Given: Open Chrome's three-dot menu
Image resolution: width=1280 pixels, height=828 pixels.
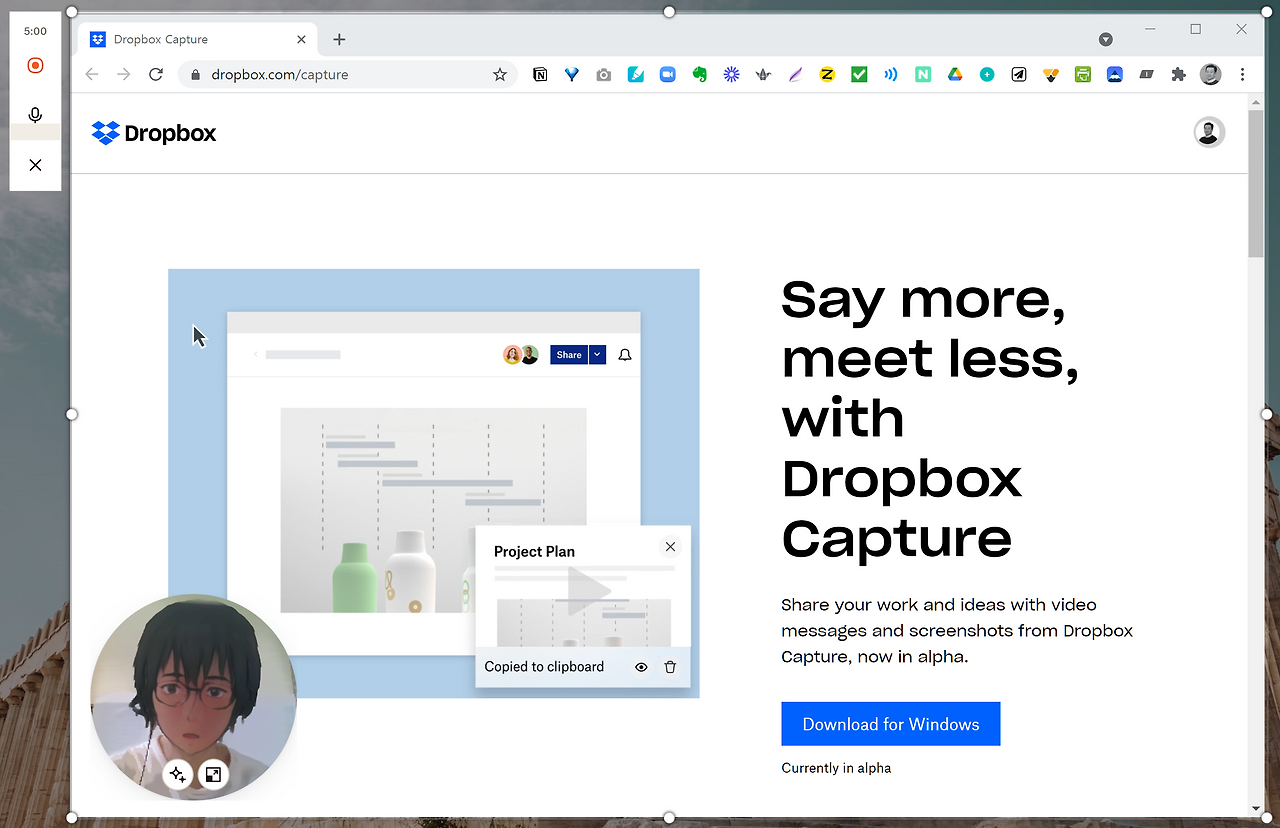Looking at the screenshot, I should point(1242,74).
